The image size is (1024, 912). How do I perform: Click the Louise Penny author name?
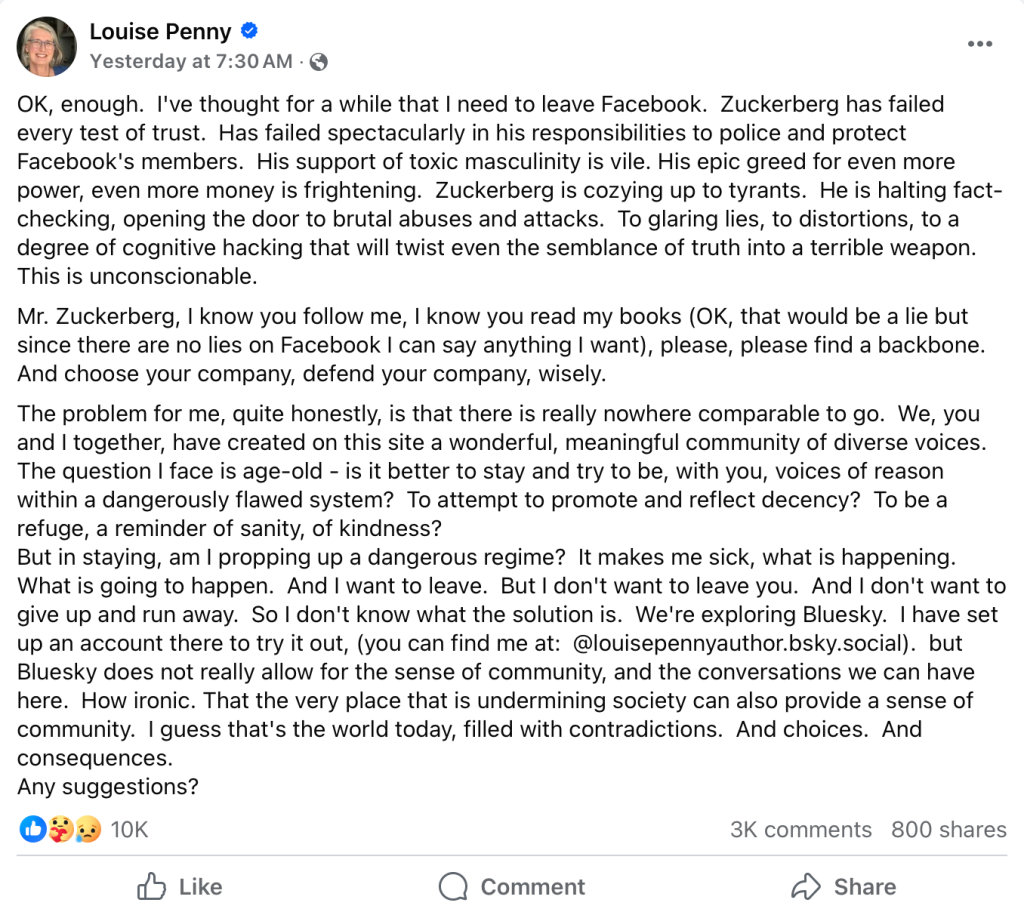(160, 32)
